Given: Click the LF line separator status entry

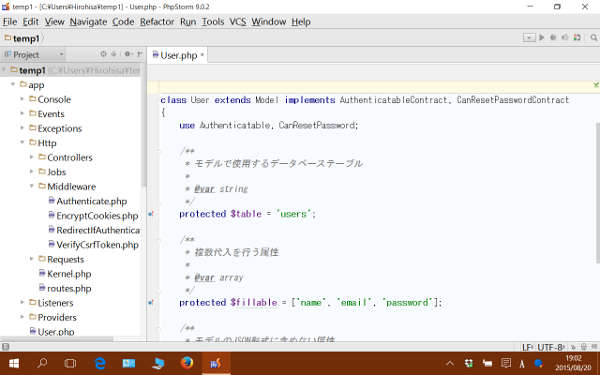Looking at the screenshot, I should click(528, 347).
